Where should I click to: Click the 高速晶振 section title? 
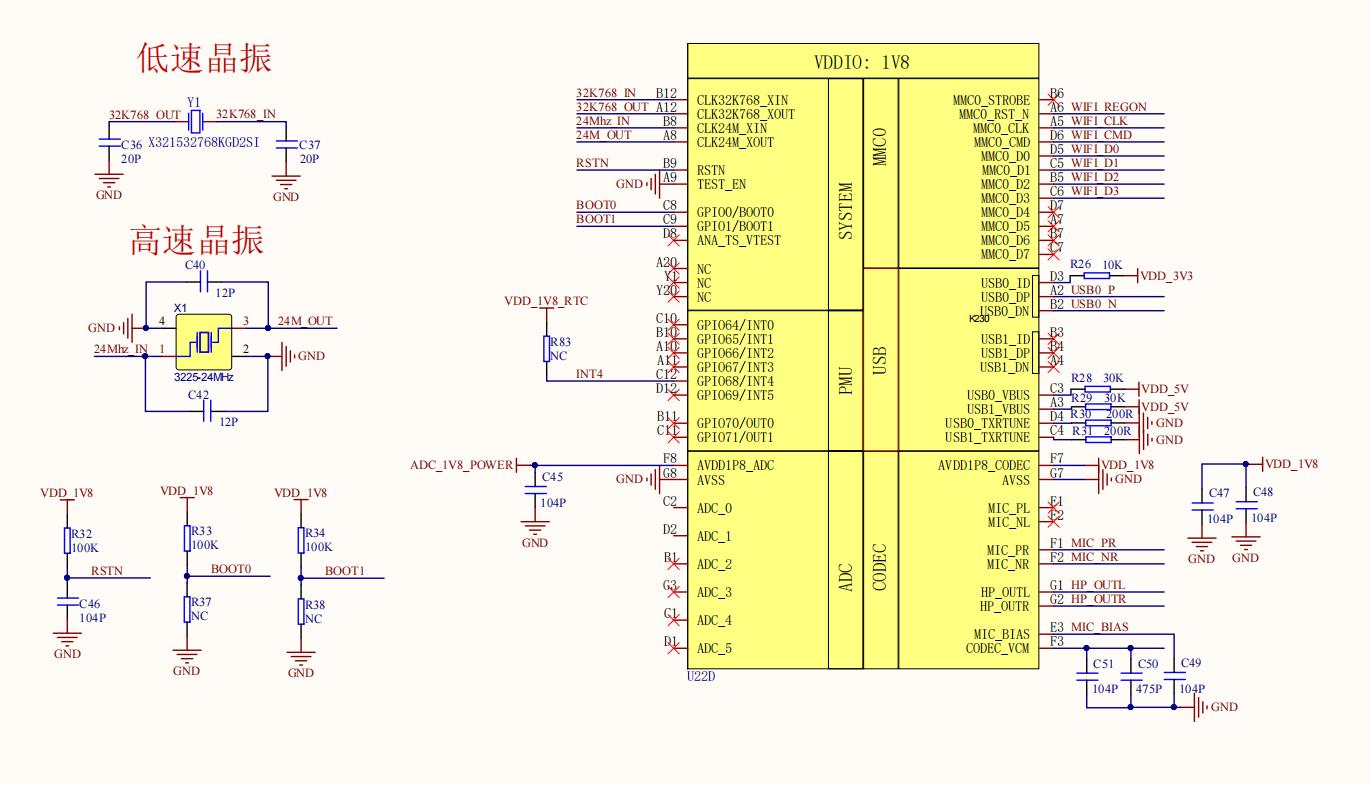(197, 241)
